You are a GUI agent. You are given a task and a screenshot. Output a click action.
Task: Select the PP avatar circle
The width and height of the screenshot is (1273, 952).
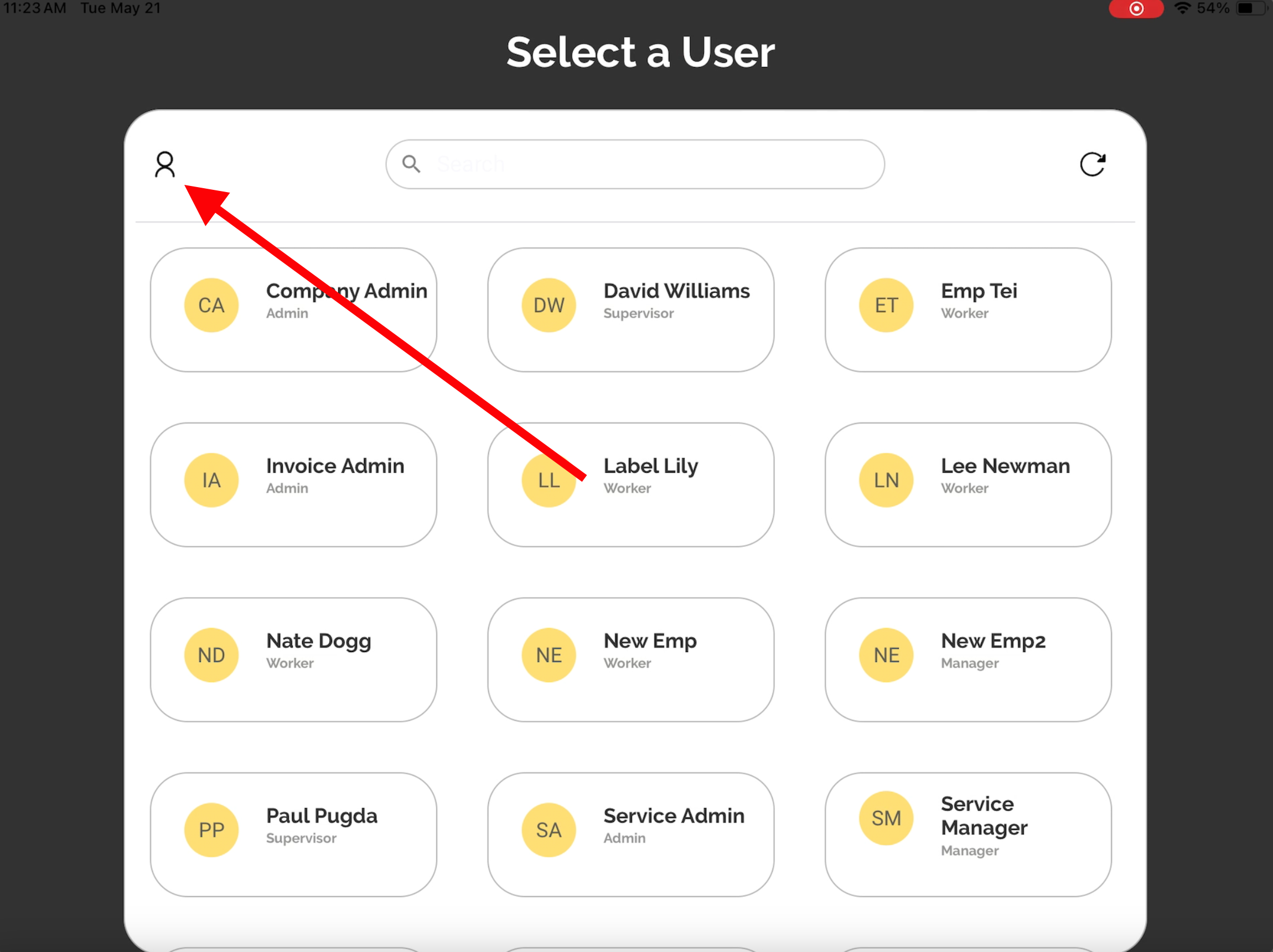click(211, 830)
